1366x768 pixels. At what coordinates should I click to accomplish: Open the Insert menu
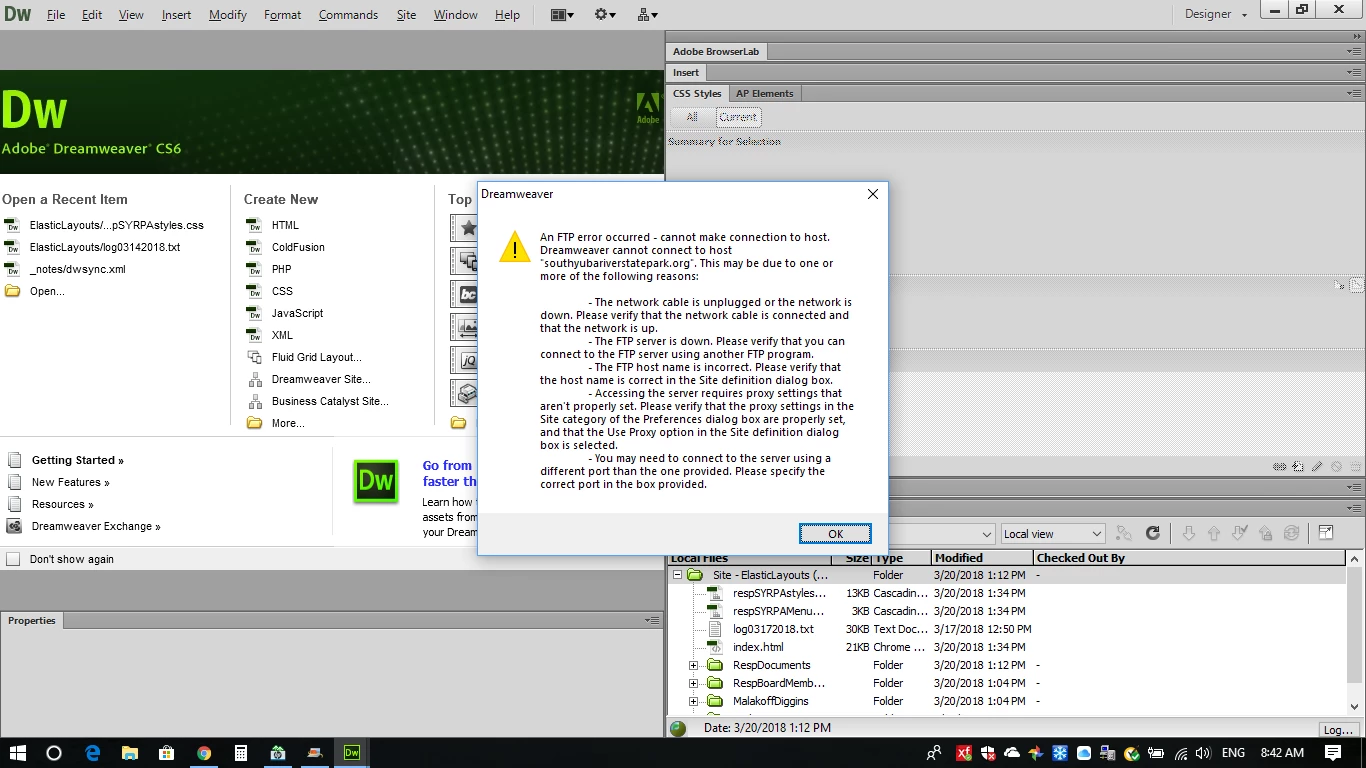pyautogui.click(x=177, y=15)
